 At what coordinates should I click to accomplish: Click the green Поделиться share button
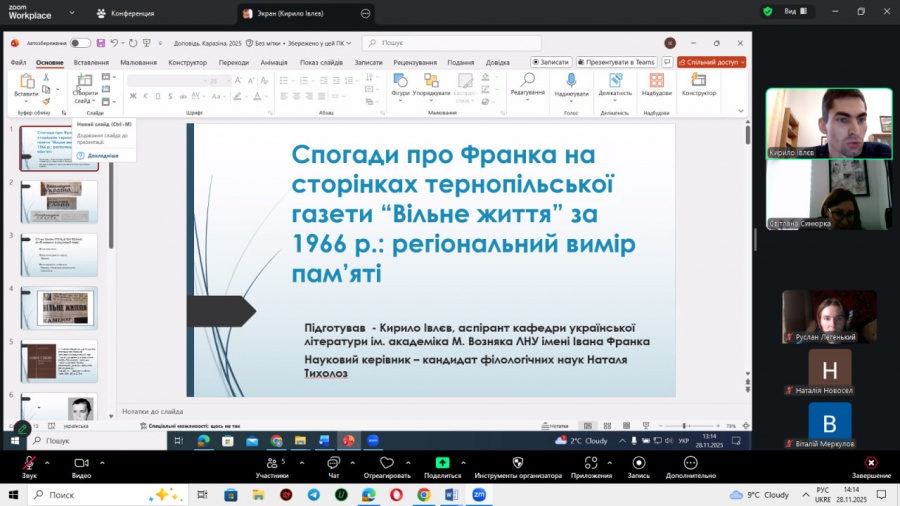(442, 463)
